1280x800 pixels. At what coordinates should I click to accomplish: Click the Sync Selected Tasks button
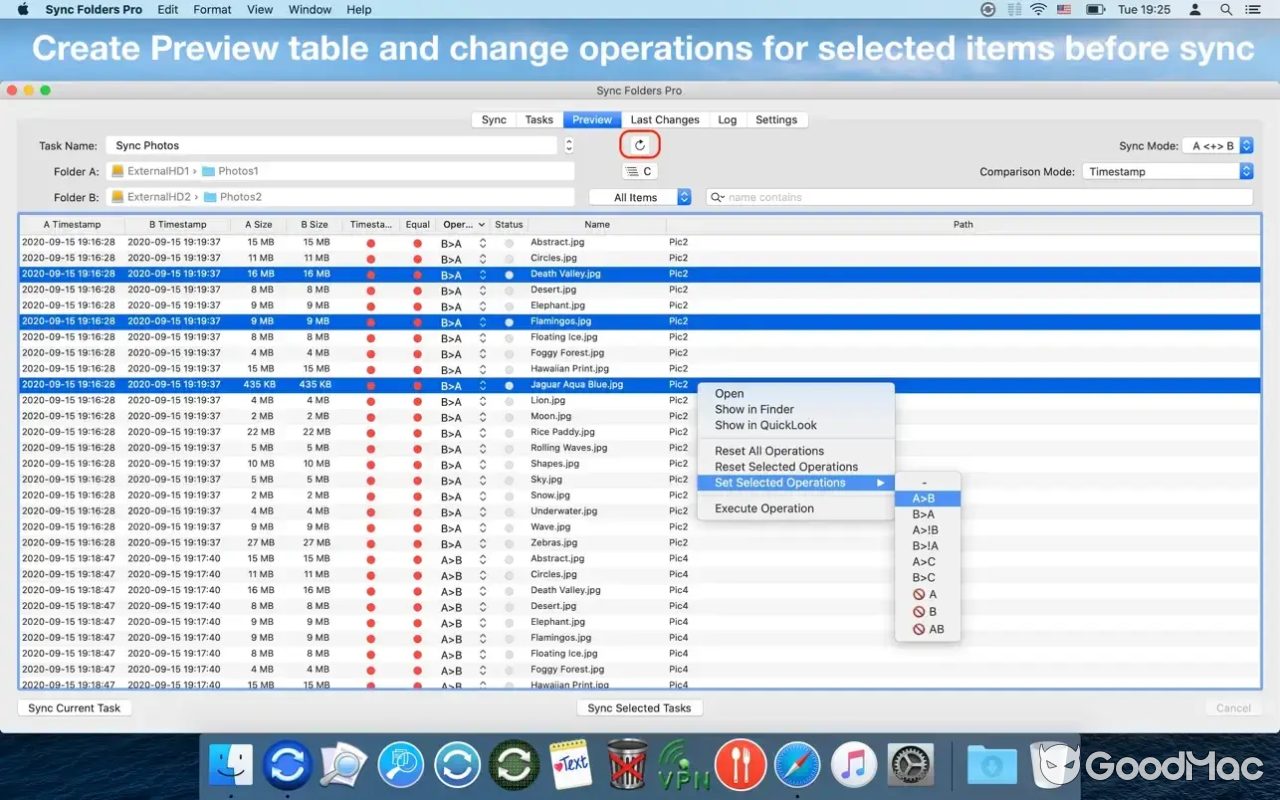(640, 707)
